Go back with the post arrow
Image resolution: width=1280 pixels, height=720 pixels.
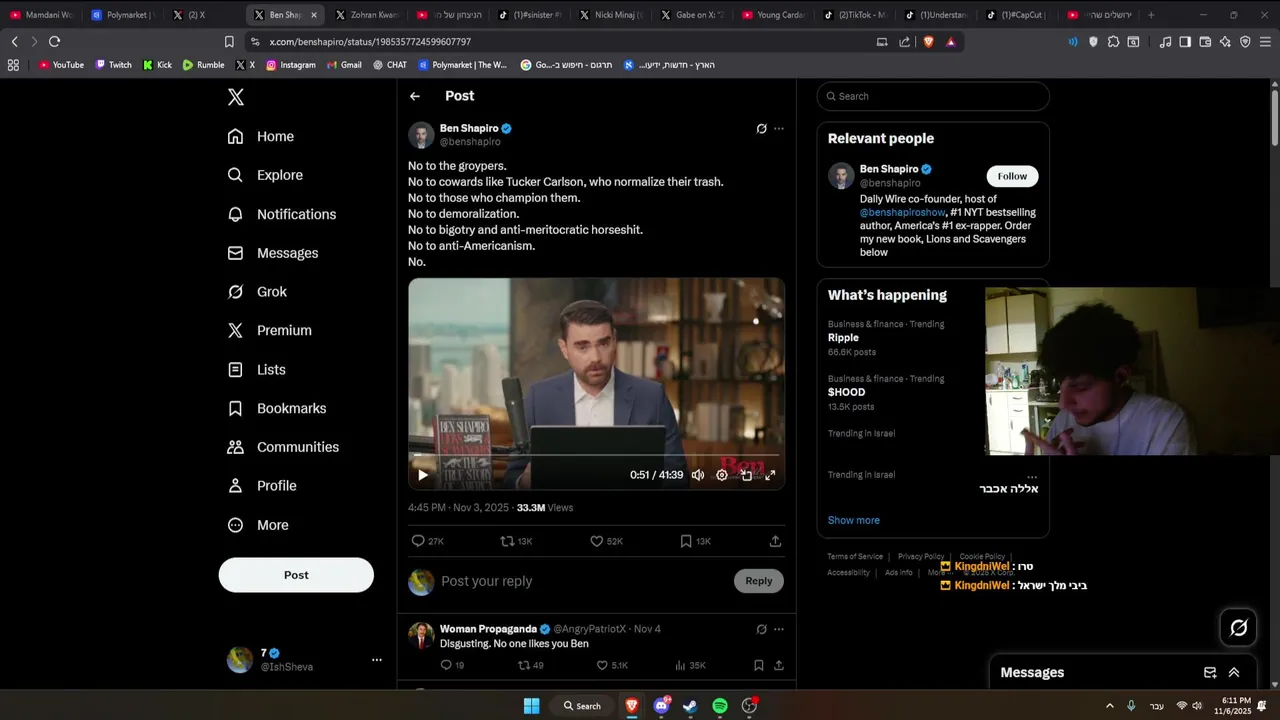(x=415, y=96)
